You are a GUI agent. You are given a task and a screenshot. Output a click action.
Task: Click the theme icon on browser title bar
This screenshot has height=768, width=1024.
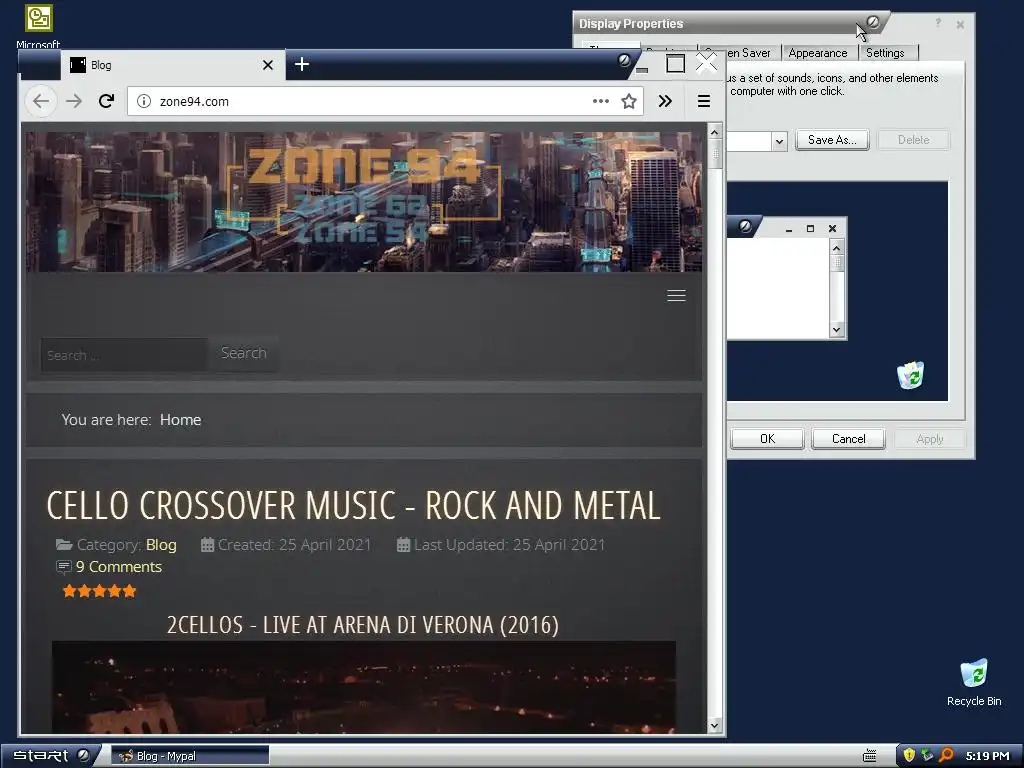point(624,60)
